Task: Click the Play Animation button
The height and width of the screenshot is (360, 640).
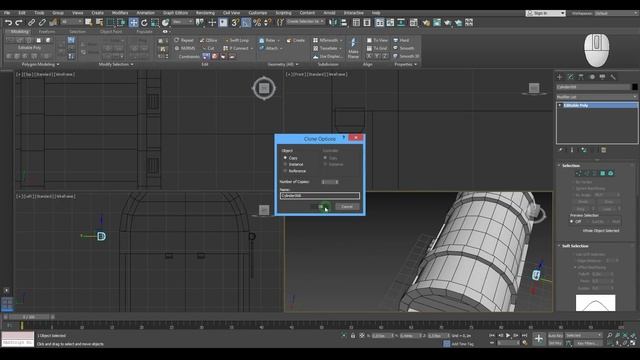Action: point(508,336)
